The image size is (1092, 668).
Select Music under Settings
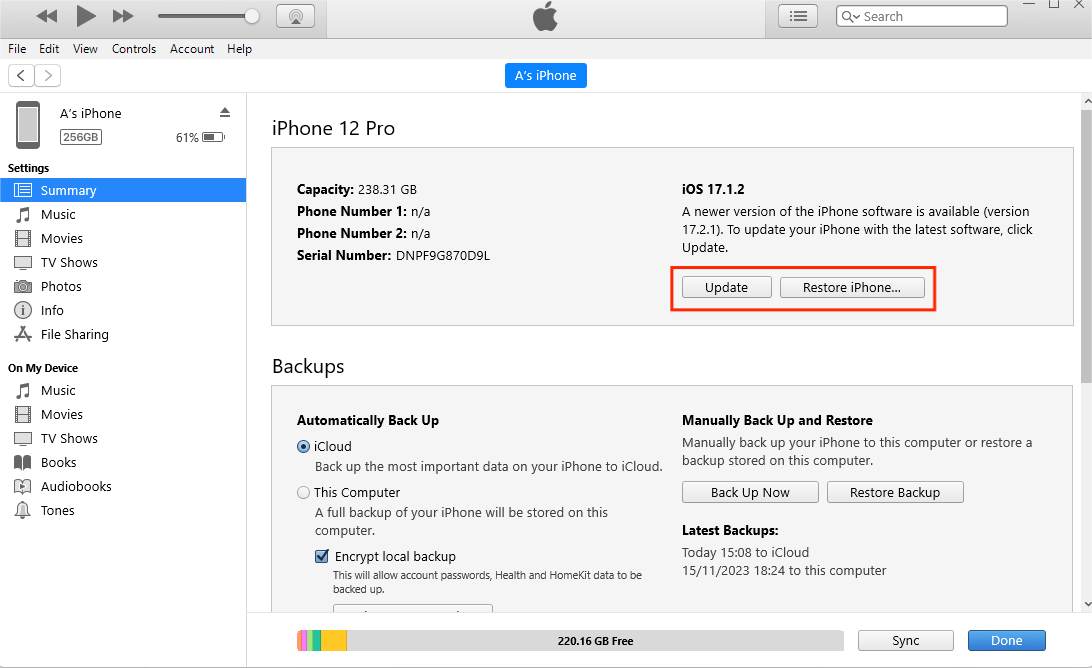(x=123, y=215)
